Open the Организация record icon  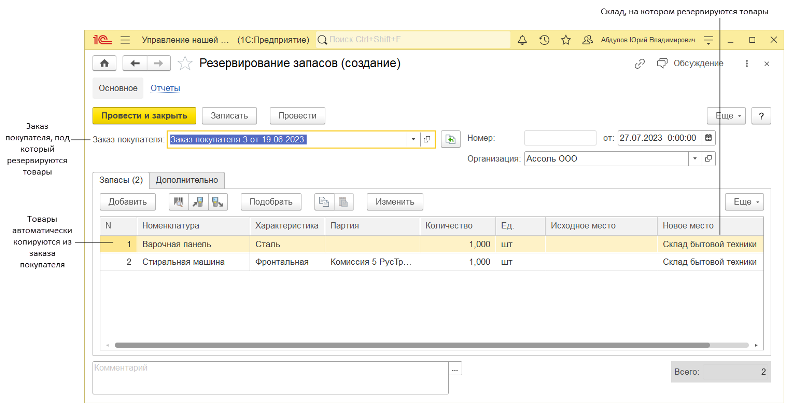[708, 159]
